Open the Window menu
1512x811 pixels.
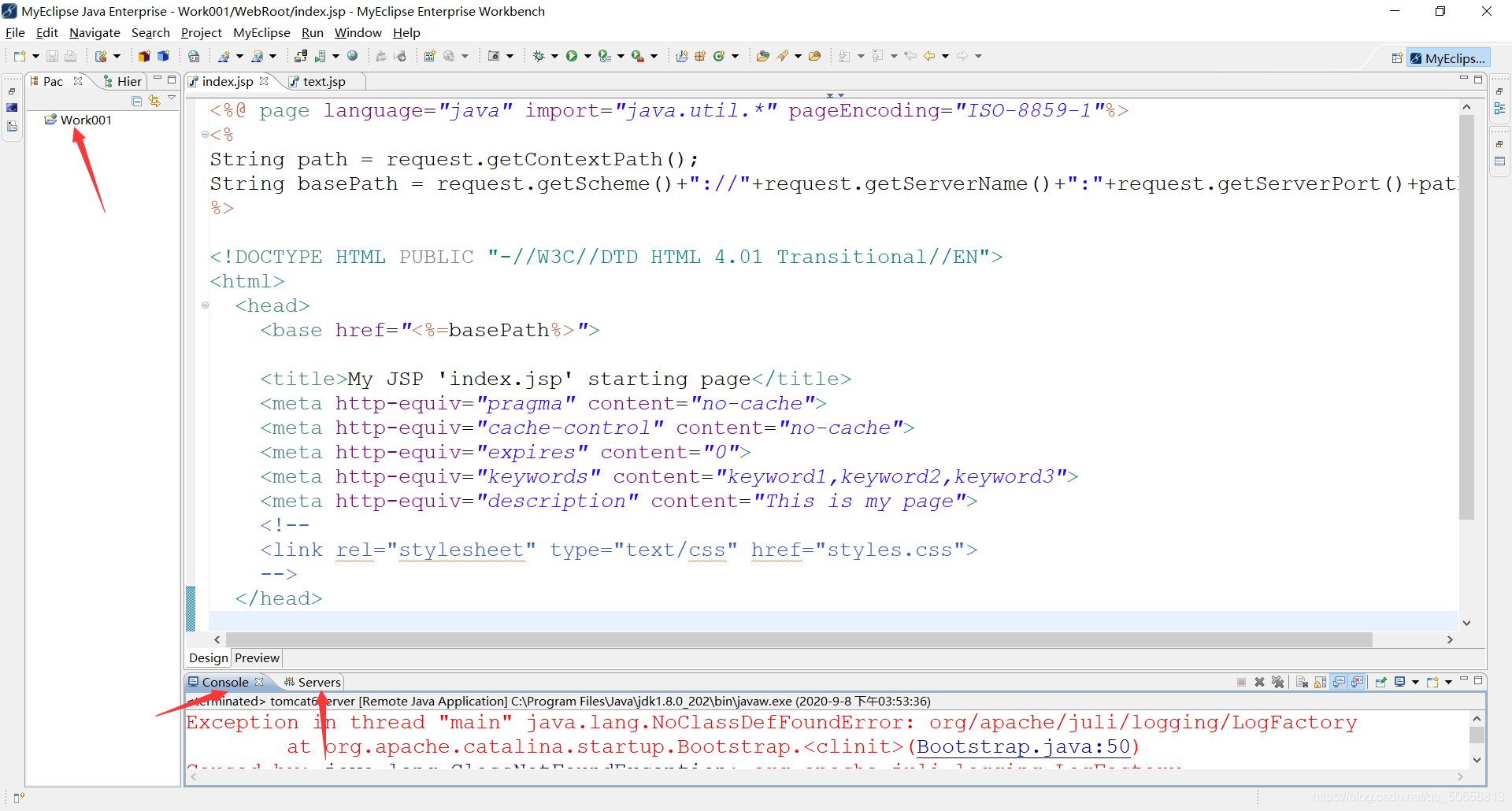(x=358, y=32)
